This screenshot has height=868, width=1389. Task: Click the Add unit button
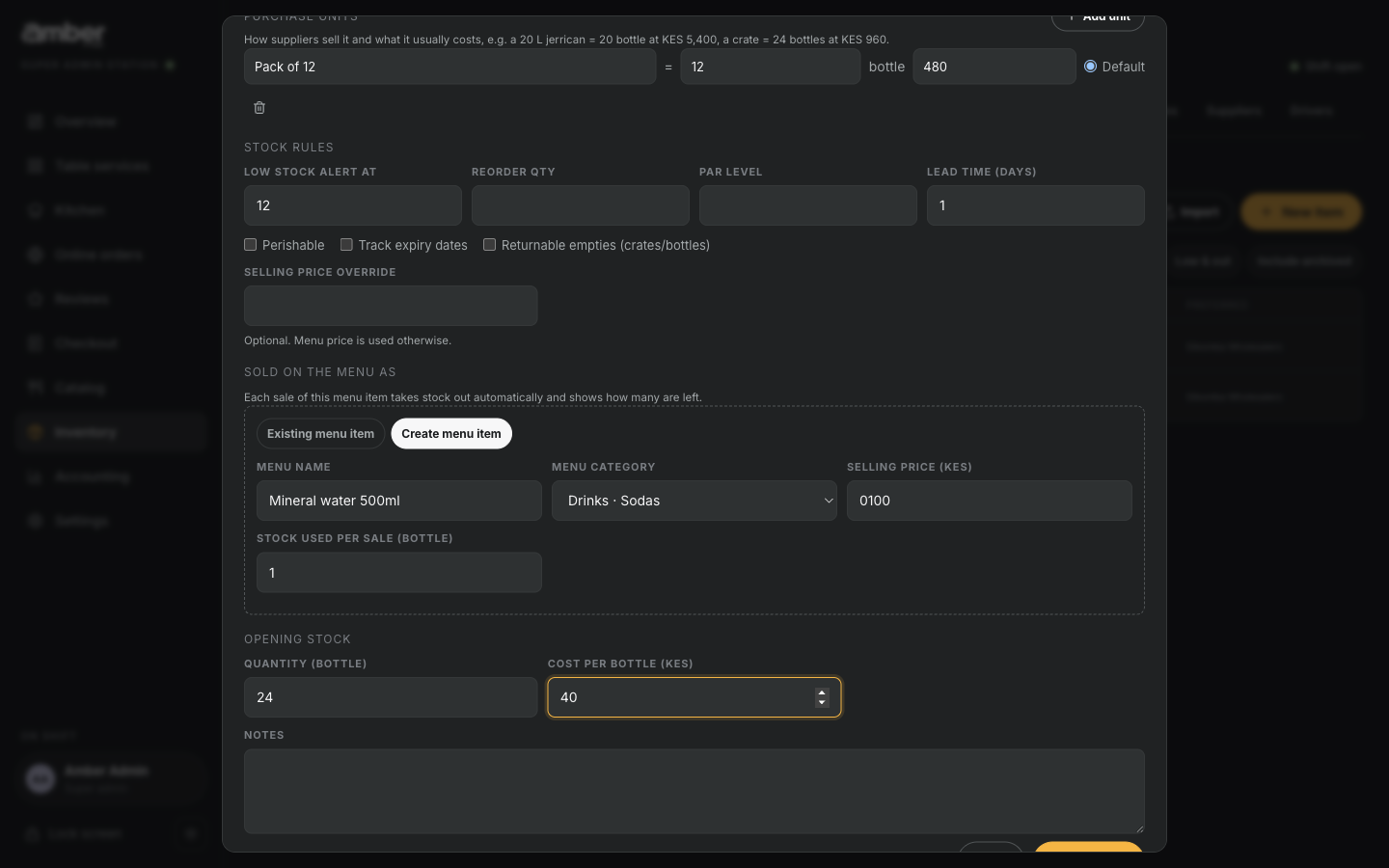(1098, 17)
